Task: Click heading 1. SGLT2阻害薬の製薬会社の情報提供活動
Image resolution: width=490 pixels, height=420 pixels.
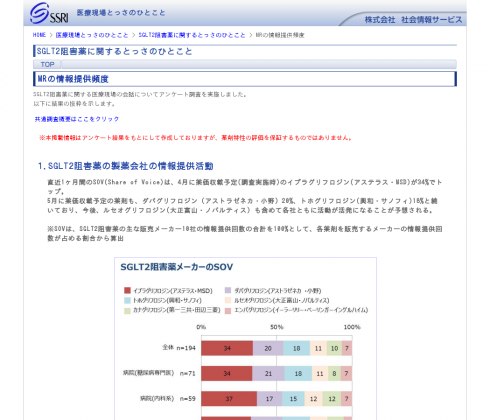Action: [x=126, y=166]
